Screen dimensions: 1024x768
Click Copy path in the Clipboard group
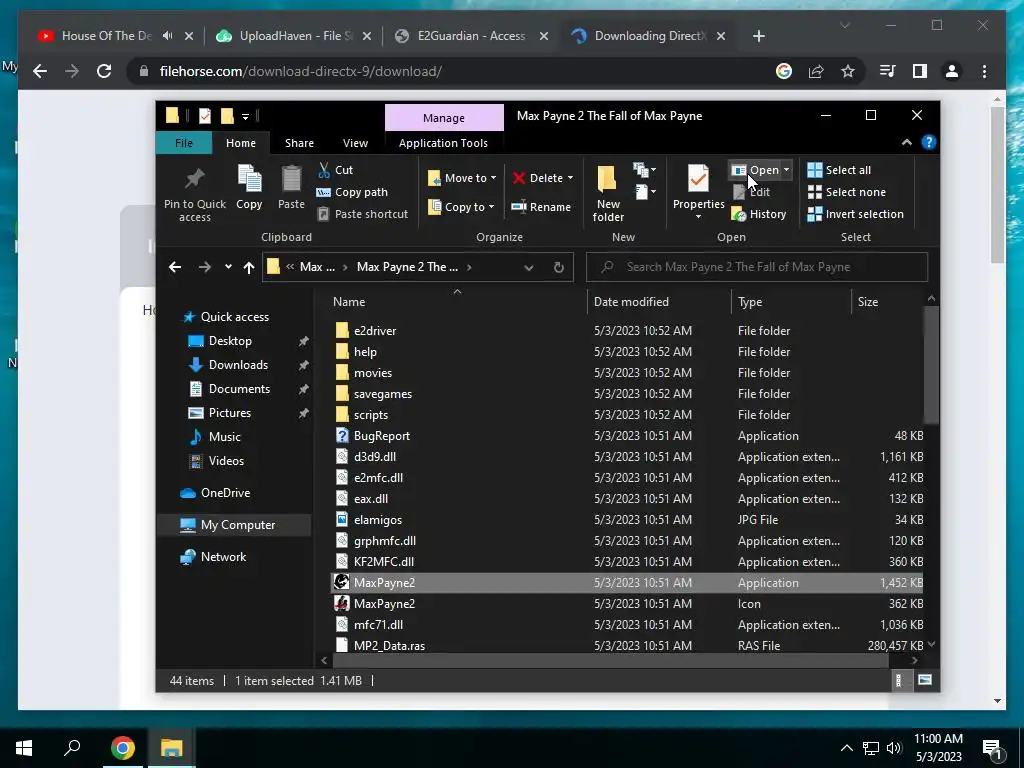tap(352, 192)
